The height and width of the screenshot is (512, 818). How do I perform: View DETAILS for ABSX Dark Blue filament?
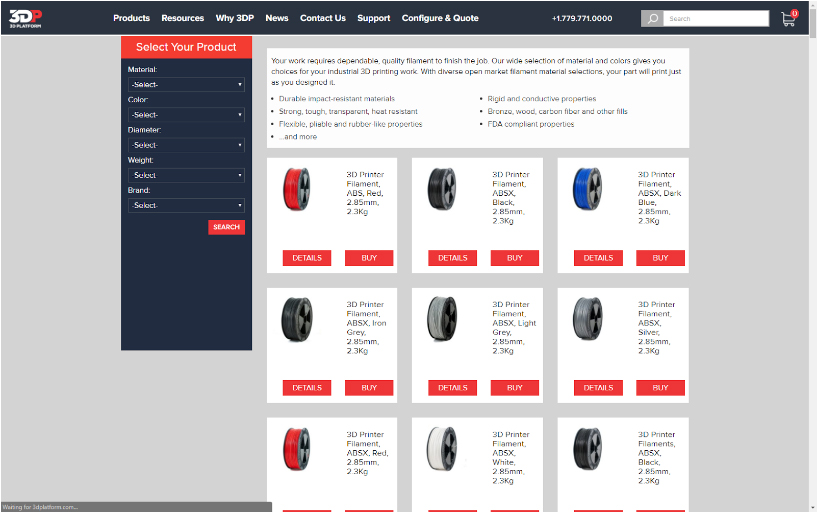pyautogui.click(x=598, y=258)
